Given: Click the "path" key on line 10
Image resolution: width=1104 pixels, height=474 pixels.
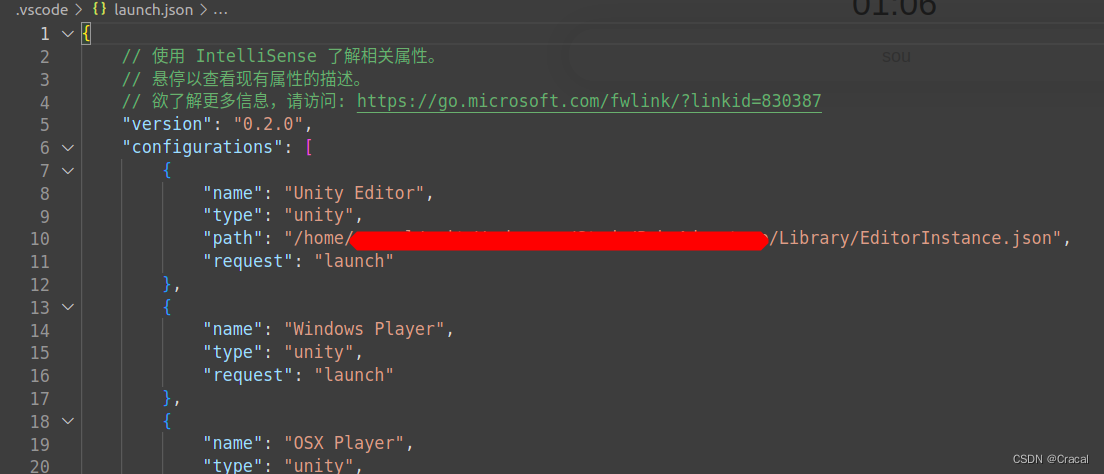Looking at the screenshot, I should [234, 238].
